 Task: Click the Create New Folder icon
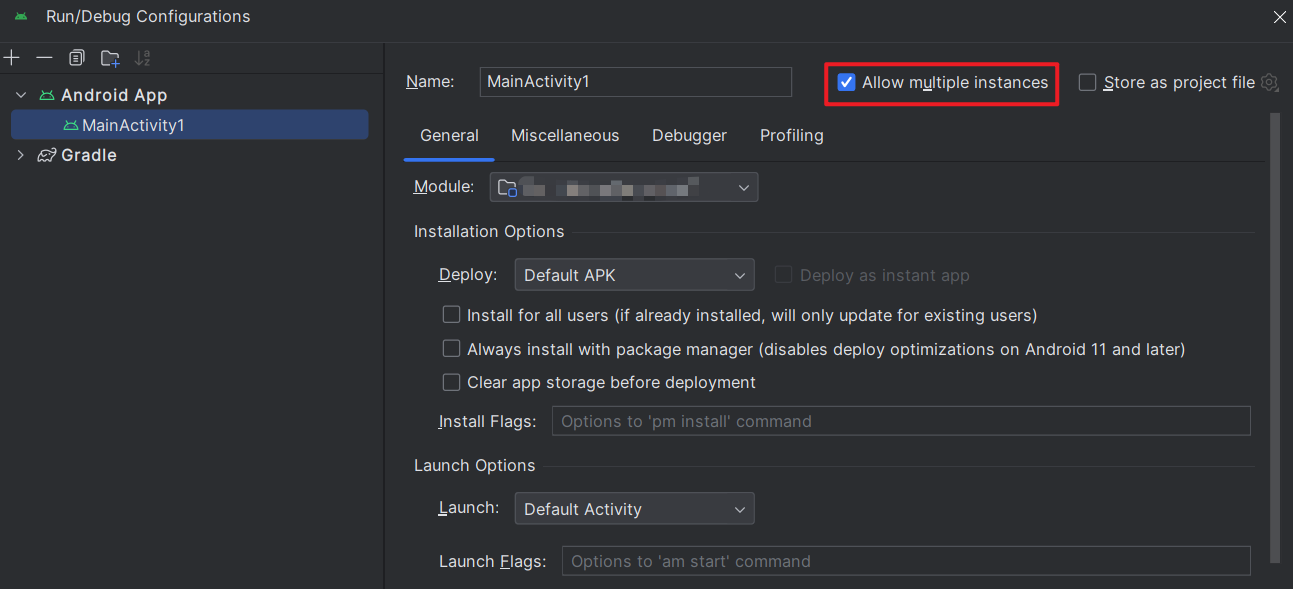click(110, 58)
